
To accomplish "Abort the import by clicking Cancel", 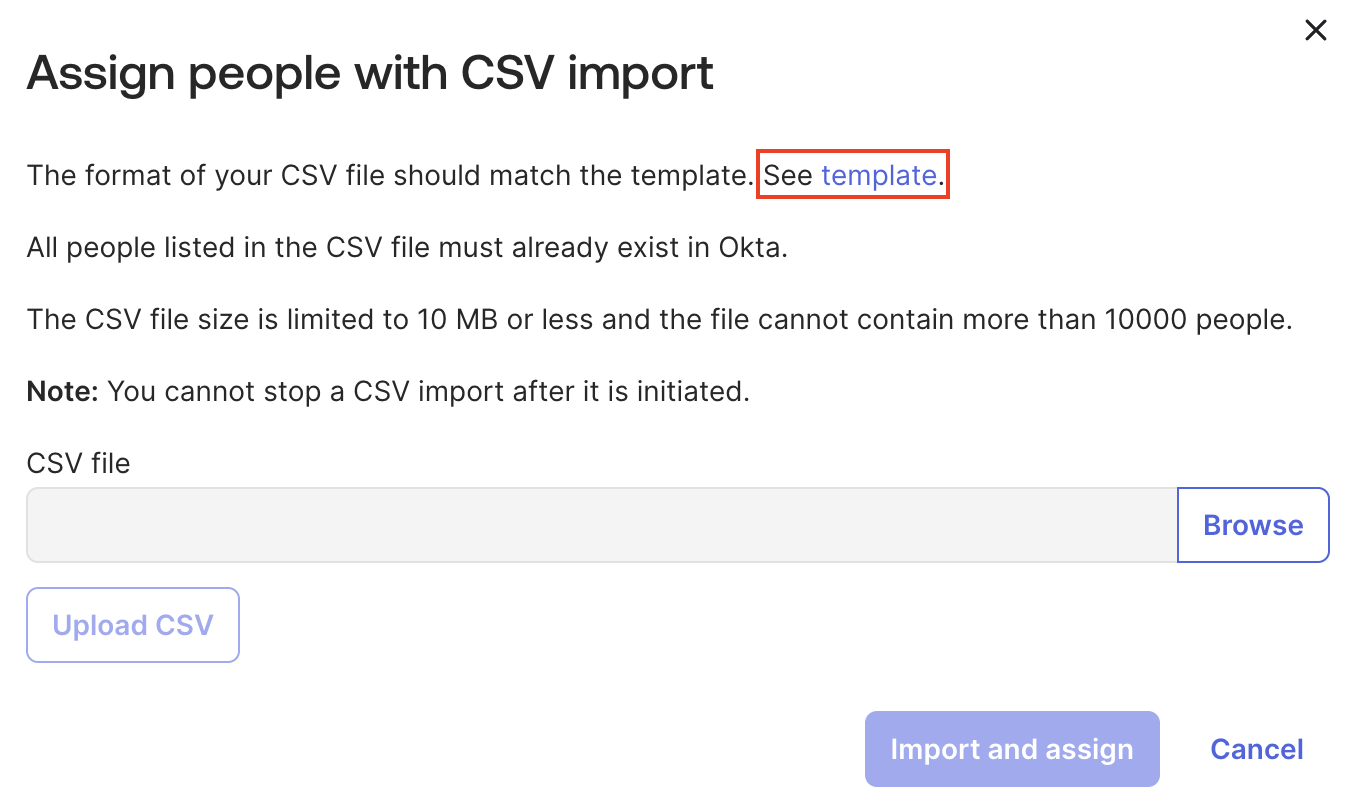I will point(1256,748).
